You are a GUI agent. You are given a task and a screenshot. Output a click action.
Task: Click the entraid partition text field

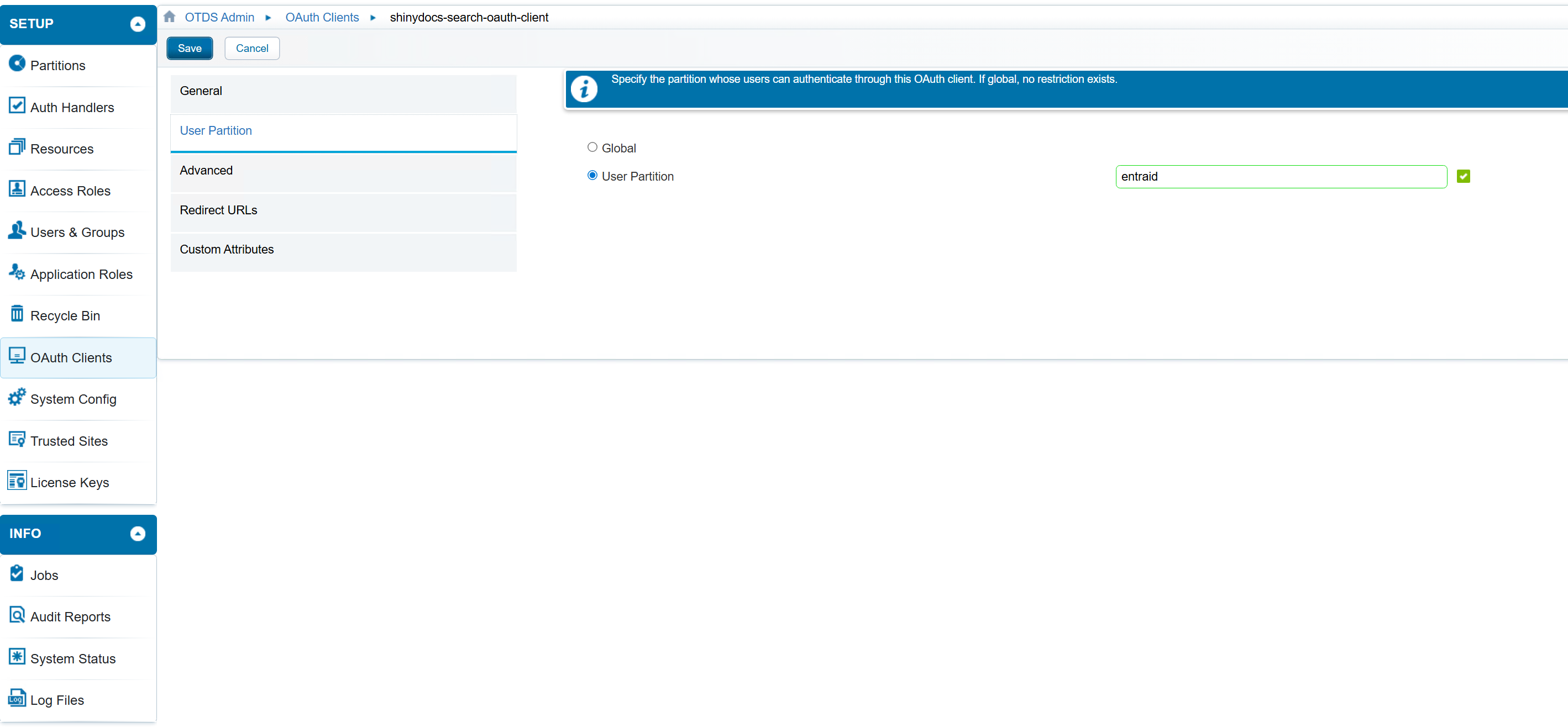[1281, 177]
